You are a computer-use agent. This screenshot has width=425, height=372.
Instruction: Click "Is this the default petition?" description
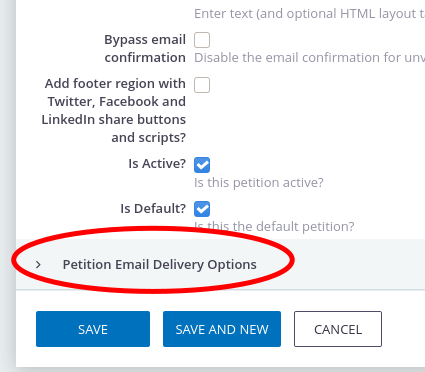click(x=274, y=227)
